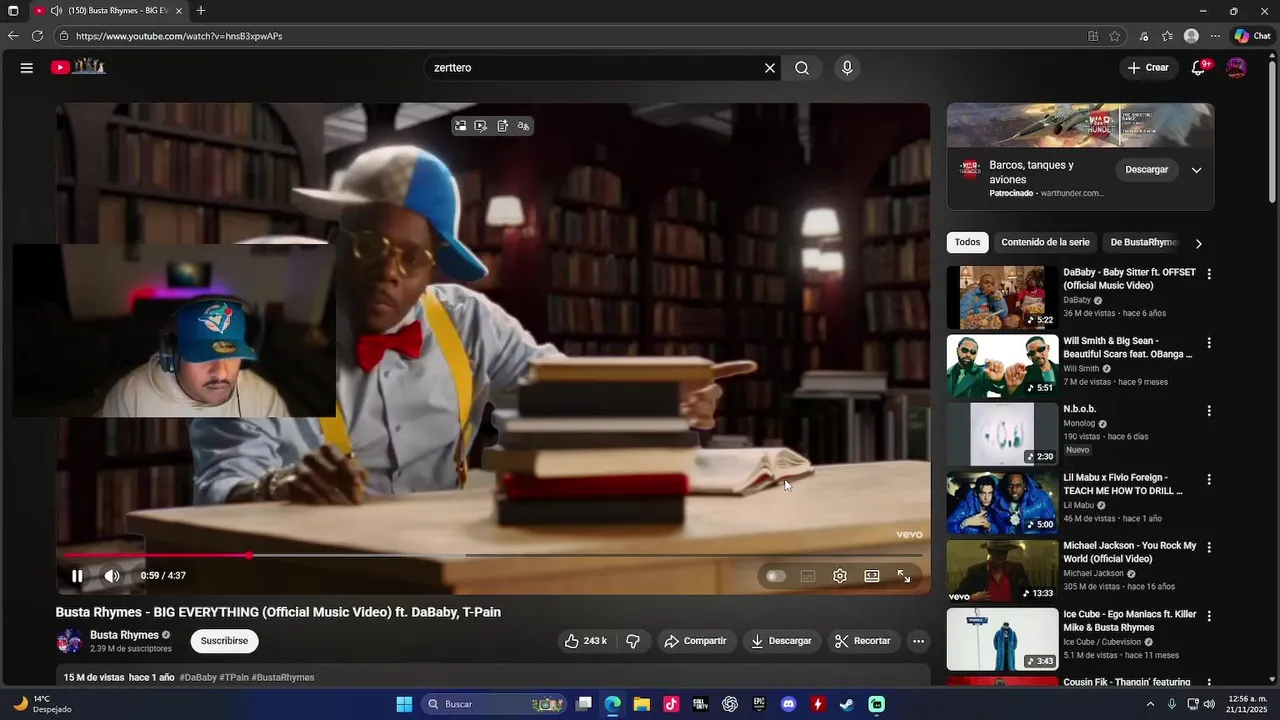Run search with the magnifier button

[802, 68]
